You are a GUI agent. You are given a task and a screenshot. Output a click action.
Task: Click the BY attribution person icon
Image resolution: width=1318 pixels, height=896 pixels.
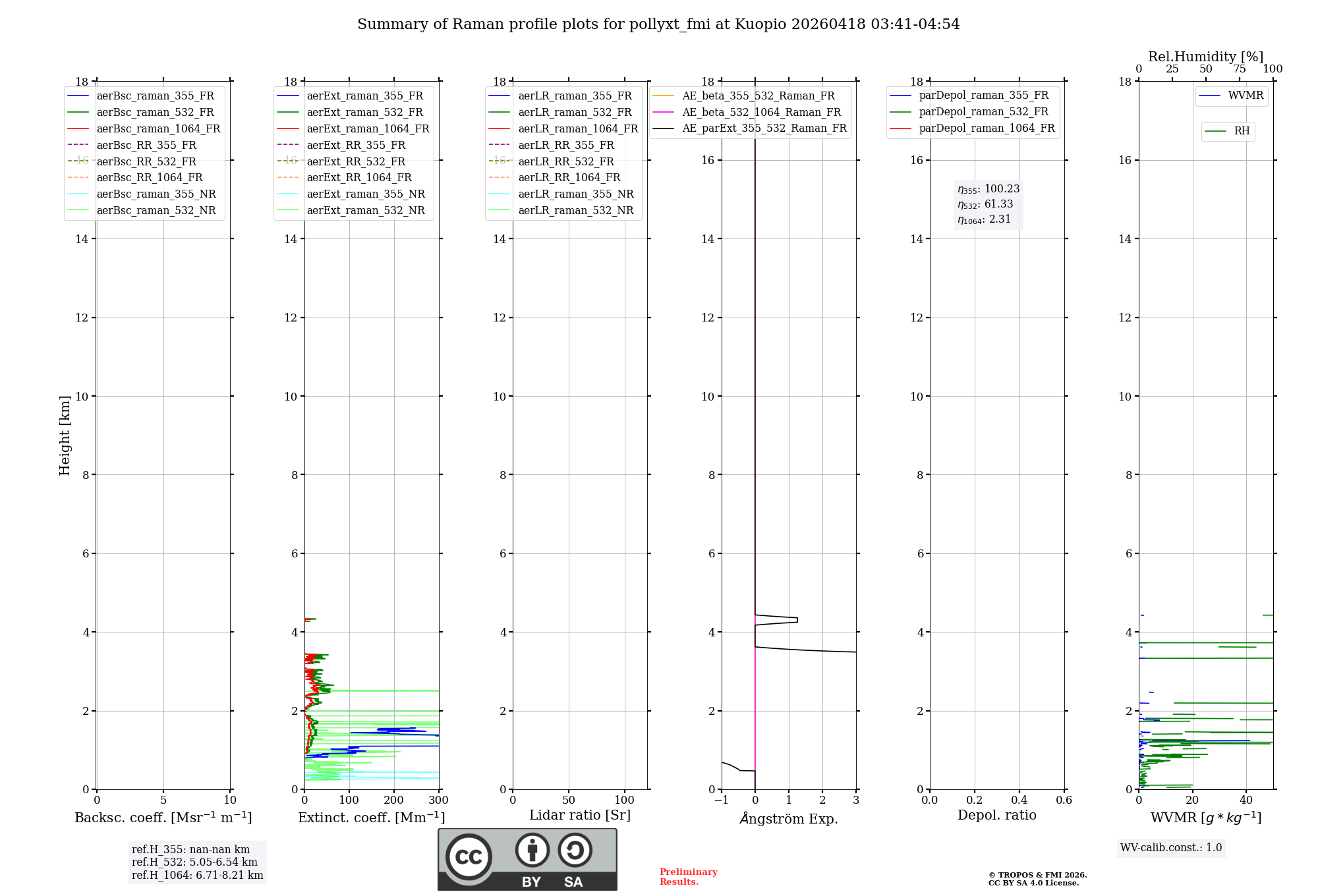pyautogui.click(x=532, y=850)
